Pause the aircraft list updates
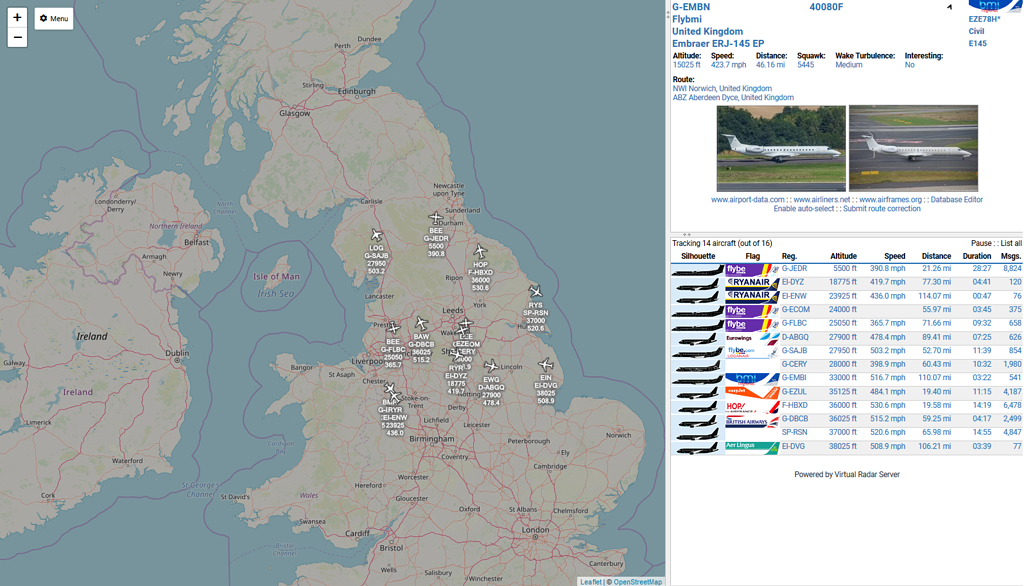Viewport: 1024px width, 586px height. click(x=981, y=242)
